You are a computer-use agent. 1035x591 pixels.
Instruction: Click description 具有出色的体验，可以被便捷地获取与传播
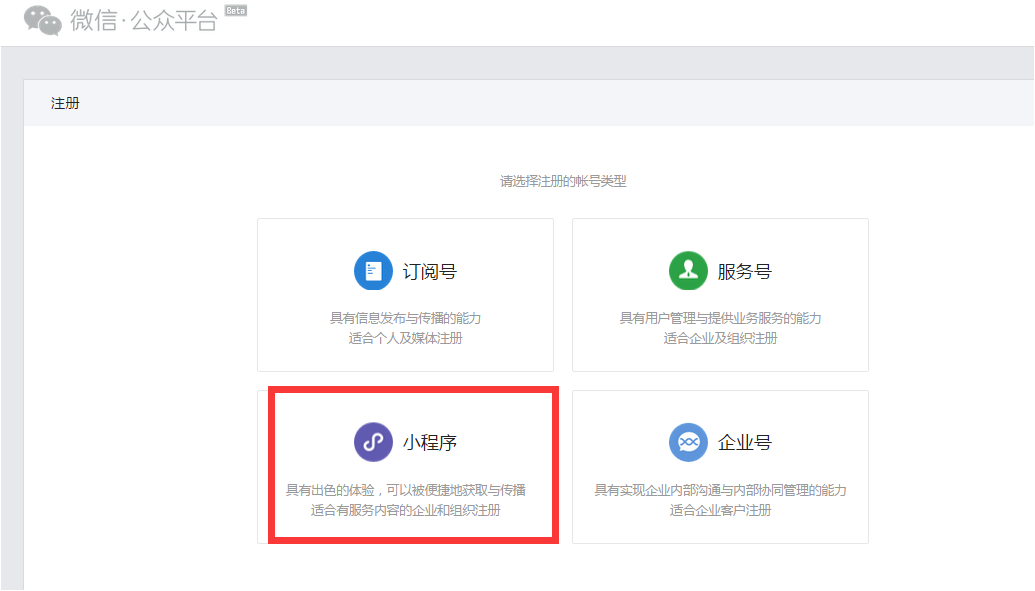click(x=405, y=490)
